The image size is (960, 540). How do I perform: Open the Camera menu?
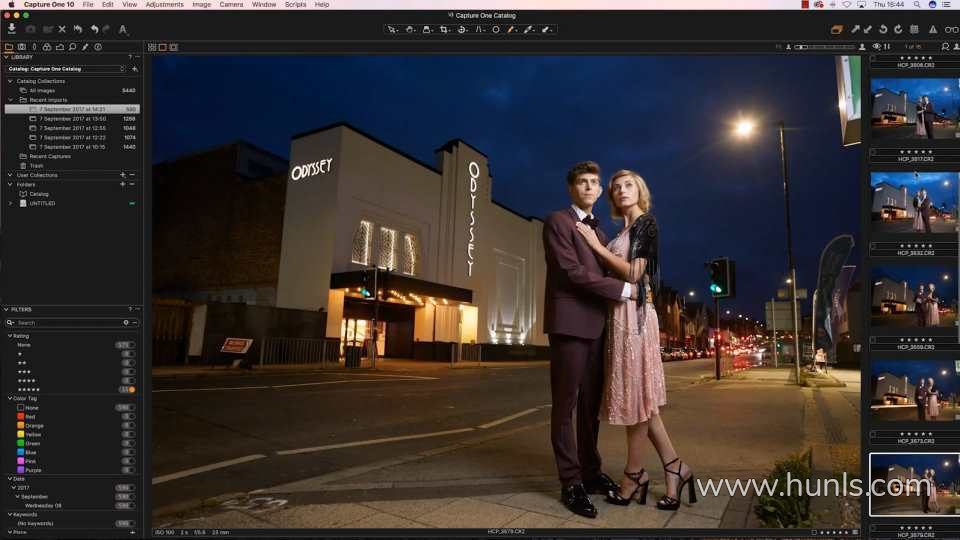pyautogui.click(x=231, y=4)
